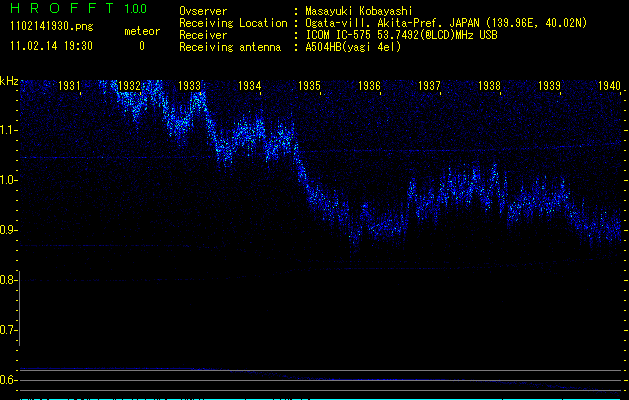Click the 1932 time marker
Viewport: 629px width, 400px height.
(x=130, y=86)
